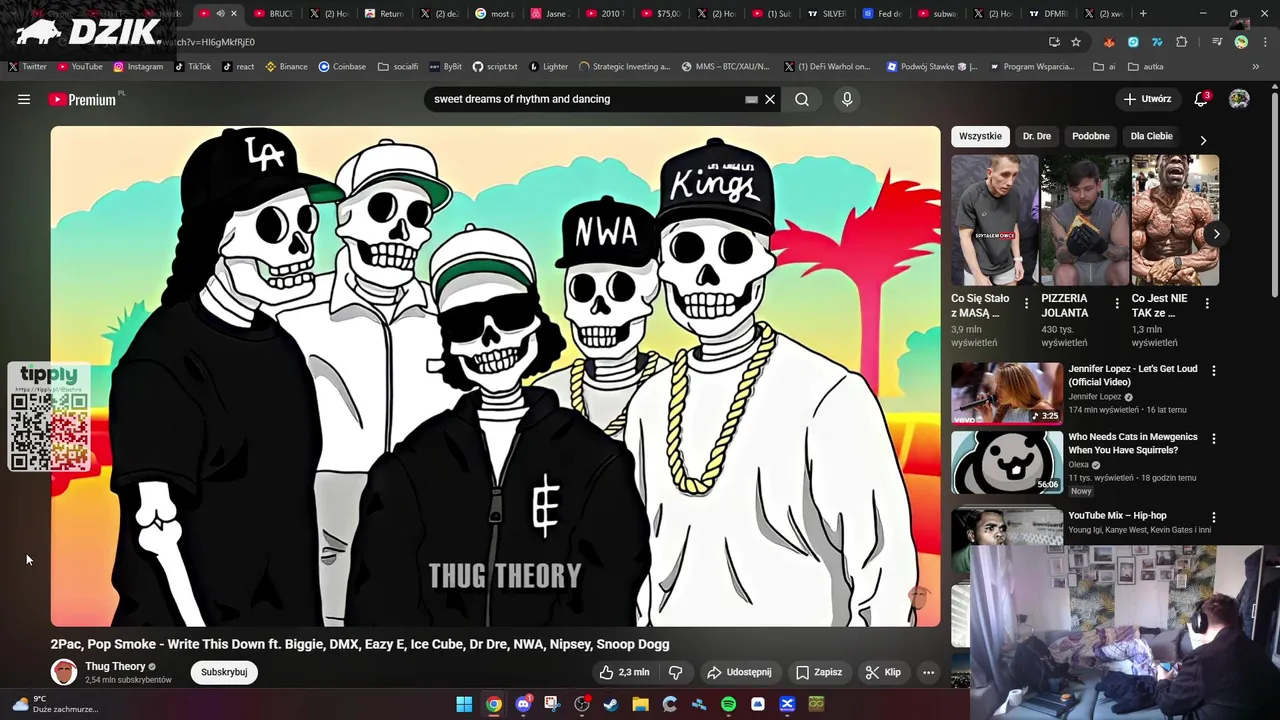
Task: Switch to the SILVER browser tab
Action: point(827,14)
